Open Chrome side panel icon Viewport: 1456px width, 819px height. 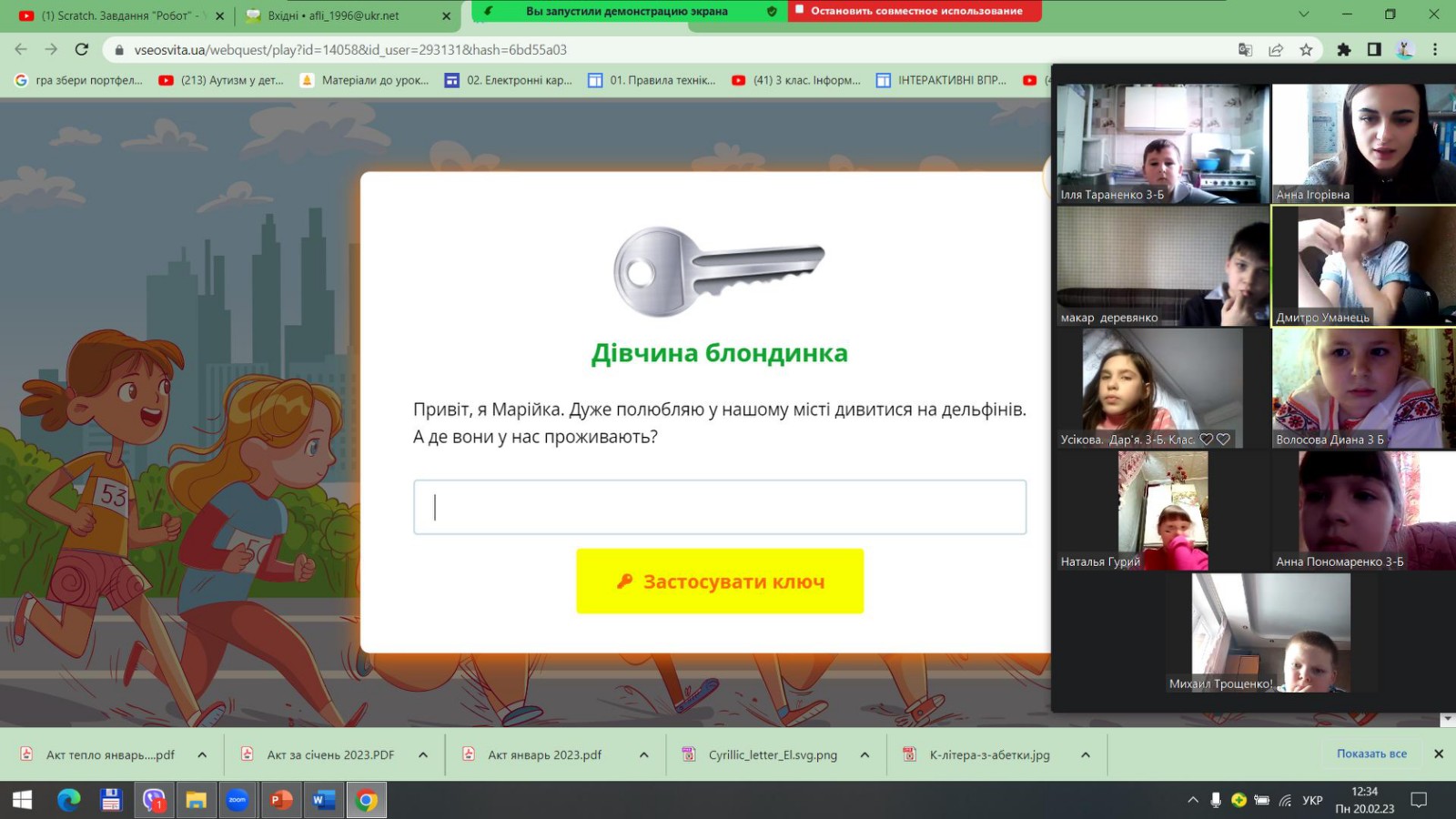click(x=1374, y=49)
